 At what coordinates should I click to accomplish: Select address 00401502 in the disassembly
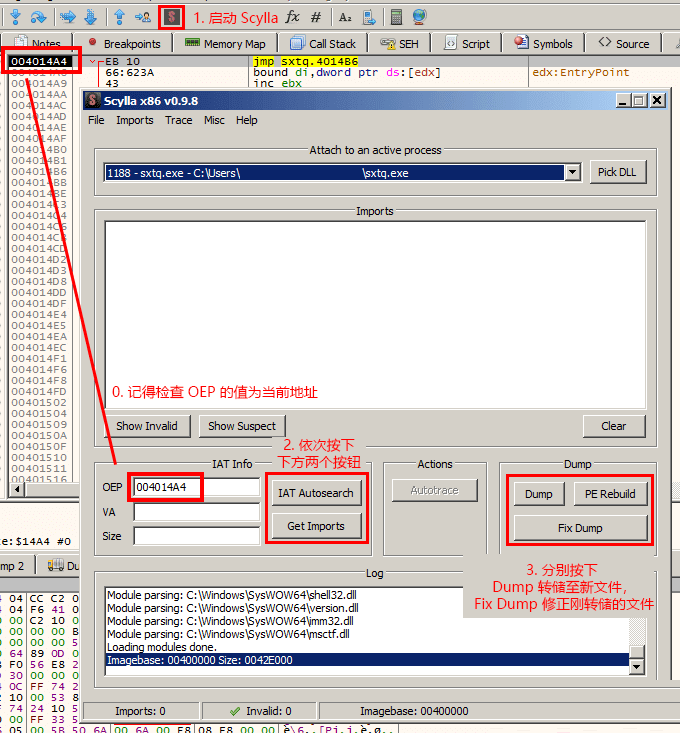click(39, 402)
